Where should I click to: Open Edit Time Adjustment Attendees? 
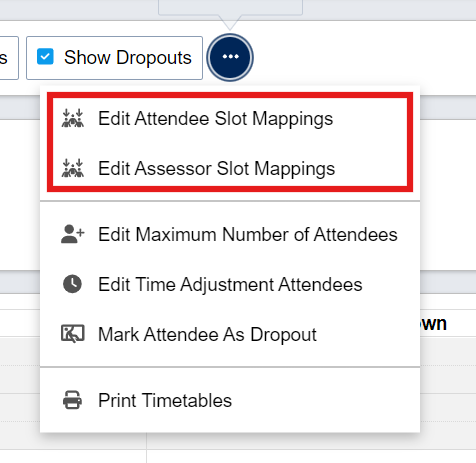(x=230, y=284)
